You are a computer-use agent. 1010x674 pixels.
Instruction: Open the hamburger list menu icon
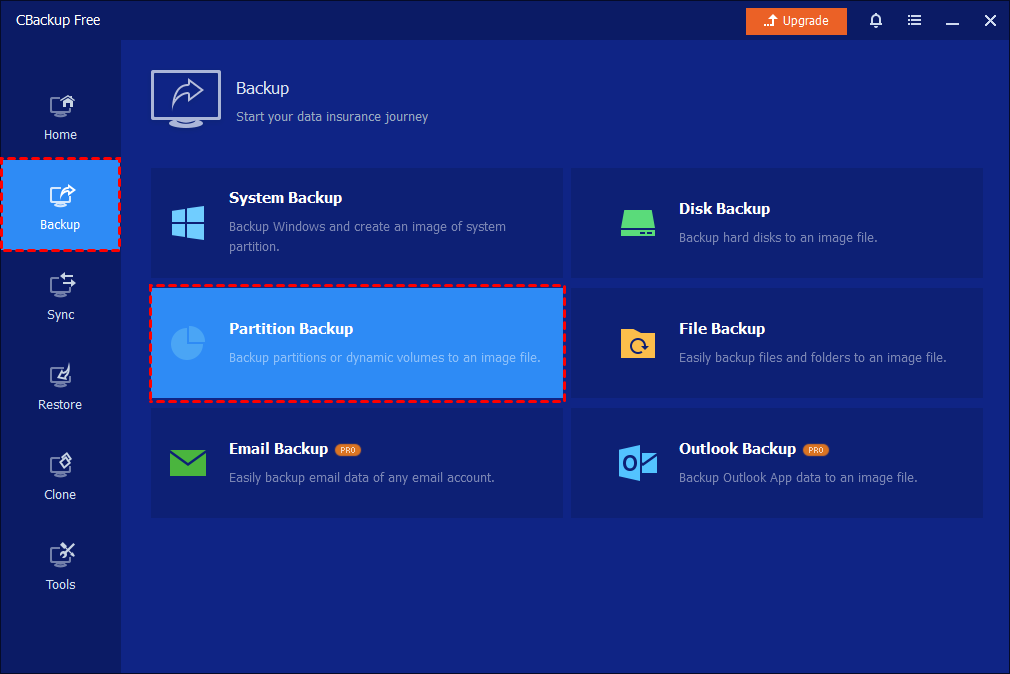click(914, 20)
